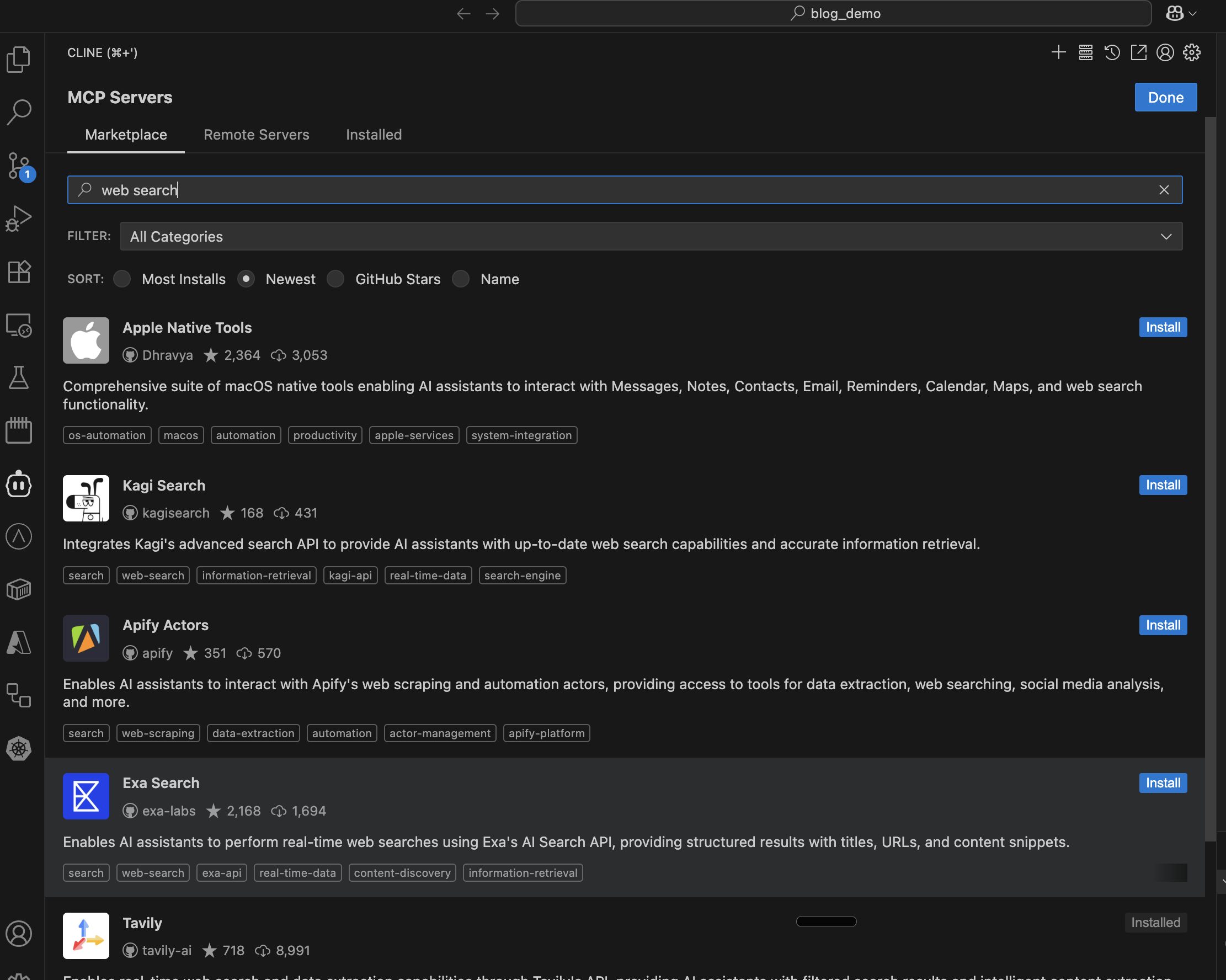
Task: Click the apple-services tag
Action: [x=414, y=435]
